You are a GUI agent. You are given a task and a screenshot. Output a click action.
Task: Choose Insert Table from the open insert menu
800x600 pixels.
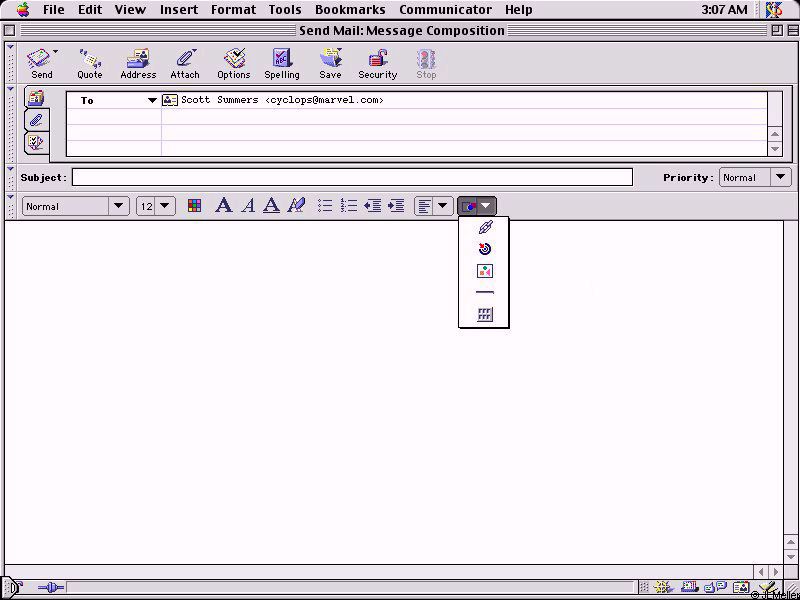pos(485,314)
